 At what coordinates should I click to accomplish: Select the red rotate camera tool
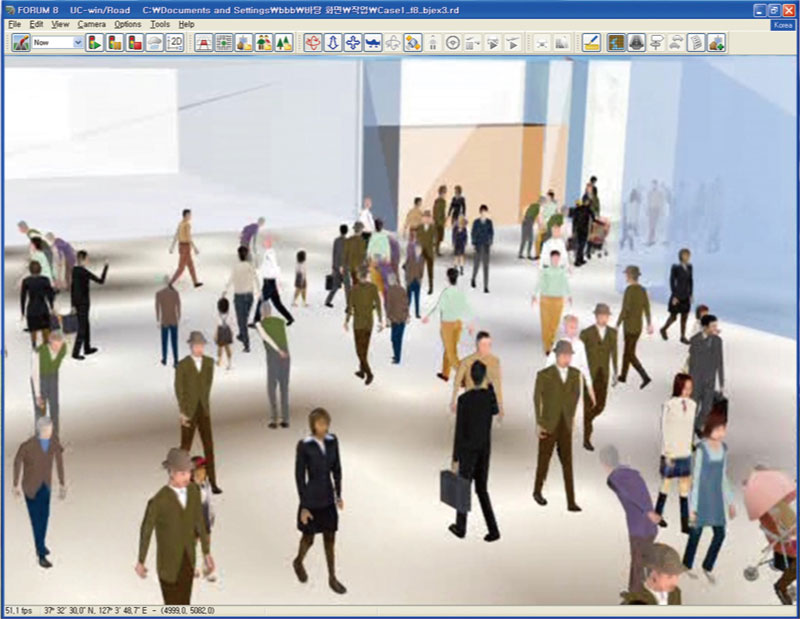point(313,43)
